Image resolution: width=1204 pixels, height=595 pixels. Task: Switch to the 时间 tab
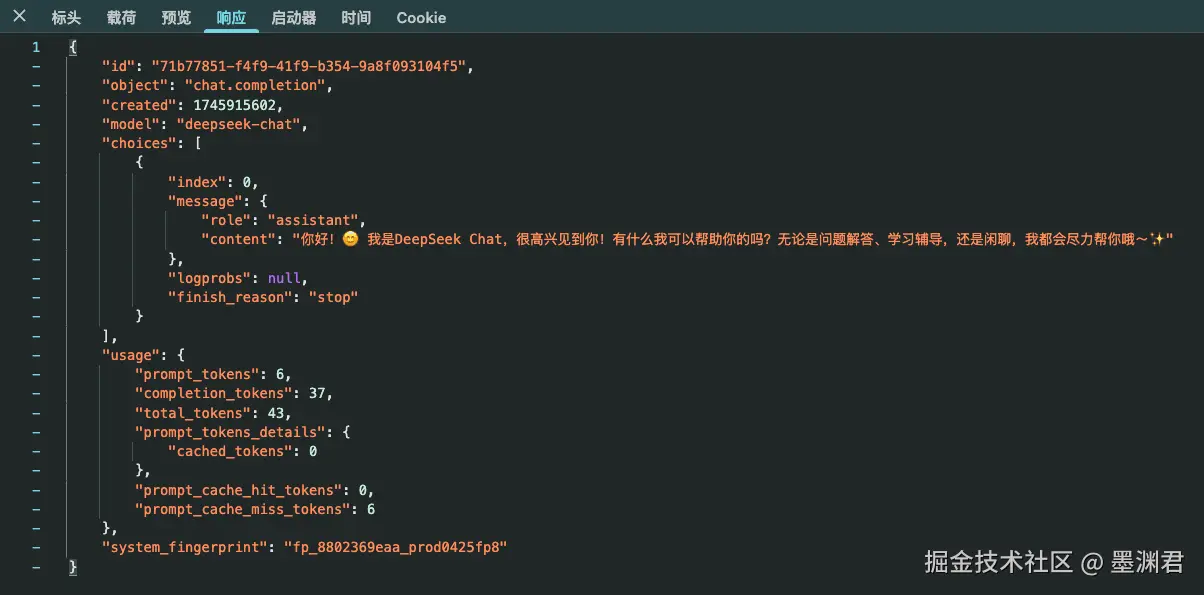[356, 17]
